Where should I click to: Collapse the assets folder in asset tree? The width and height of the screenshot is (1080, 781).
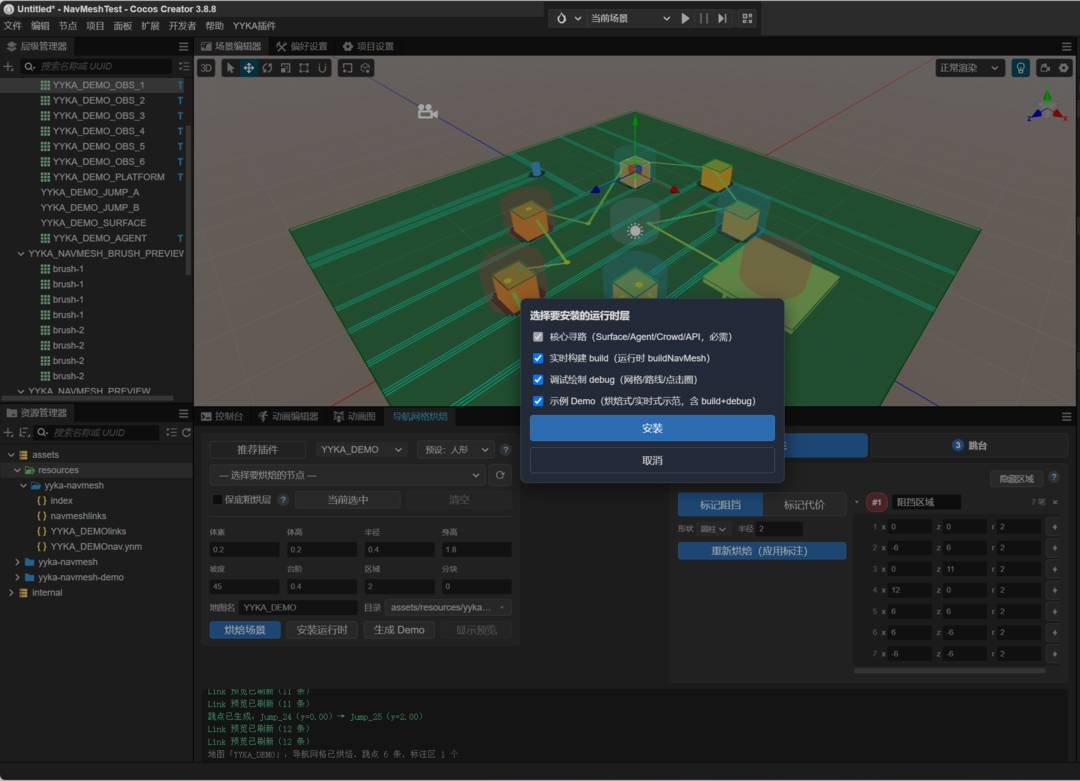(x=11, y=455)
